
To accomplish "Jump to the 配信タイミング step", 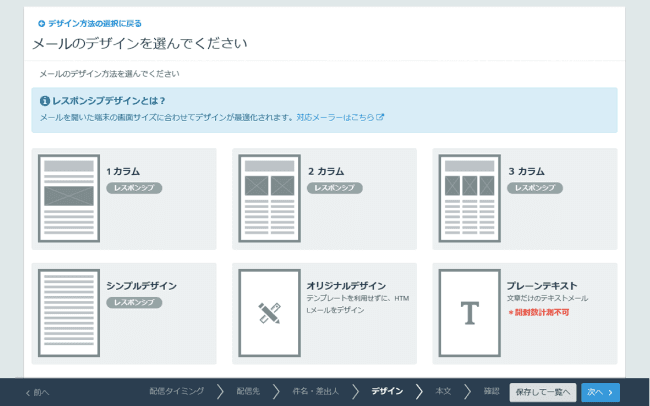I will (x=176, y=392).
